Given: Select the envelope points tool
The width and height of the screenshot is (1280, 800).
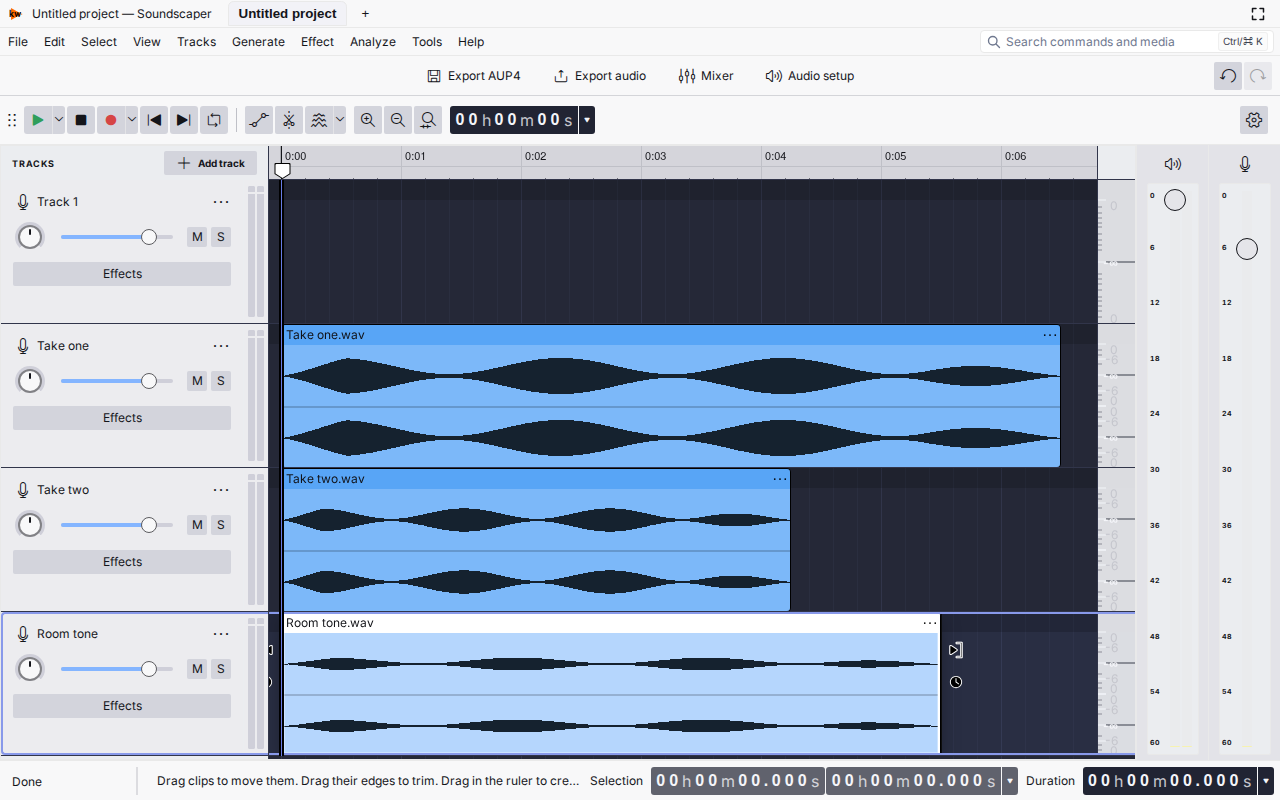Looking at the screenshot, I should tap(259, 120).
